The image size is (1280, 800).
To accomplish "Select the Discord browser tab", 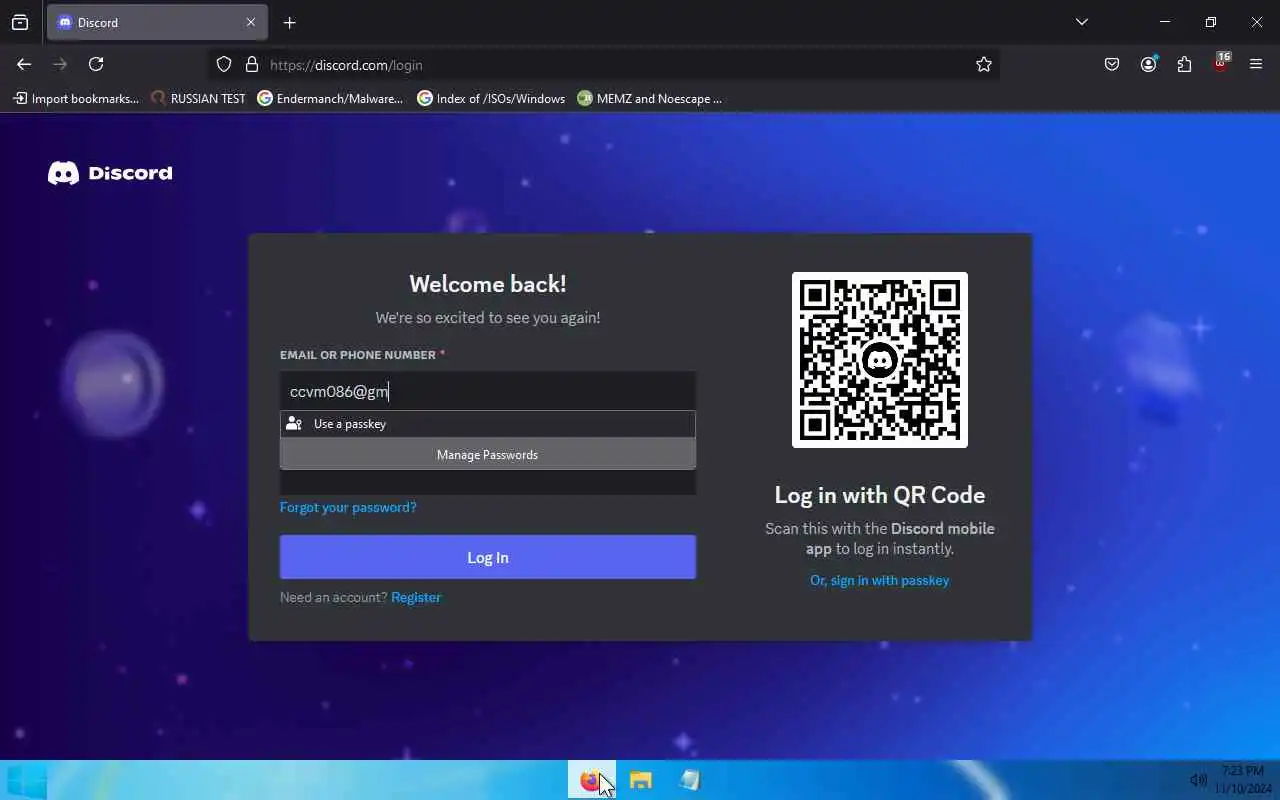I will point(156,22).
